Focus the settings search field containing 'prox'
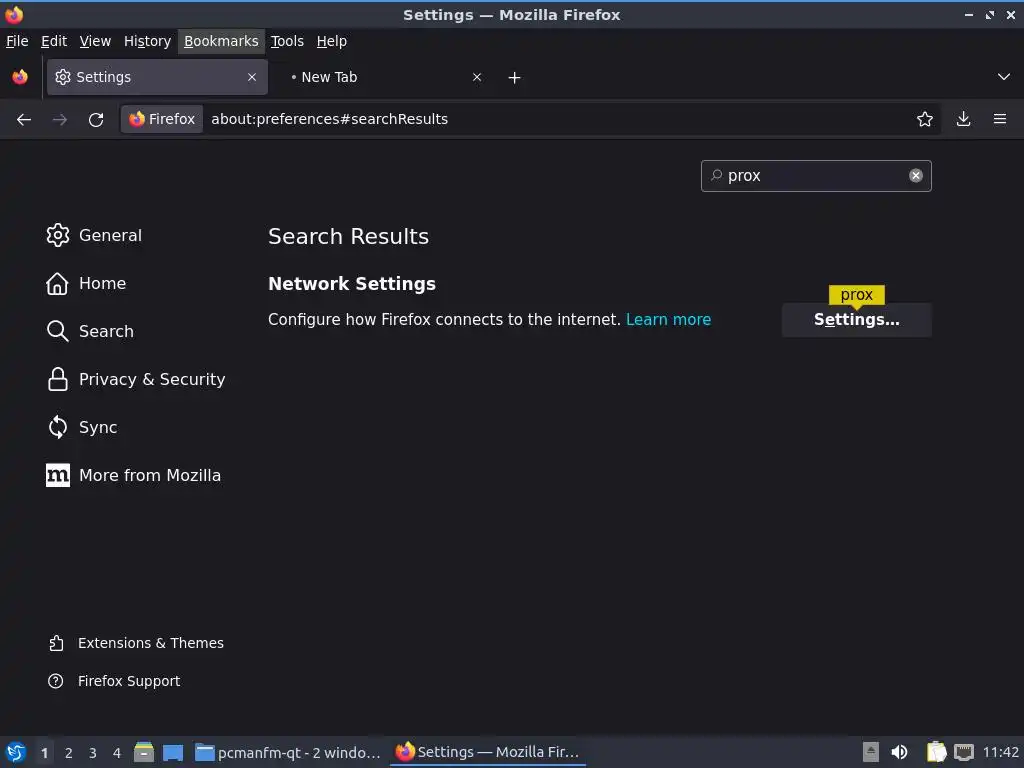This screenshot has width=1024, height=768. click(x=816, y=176)
